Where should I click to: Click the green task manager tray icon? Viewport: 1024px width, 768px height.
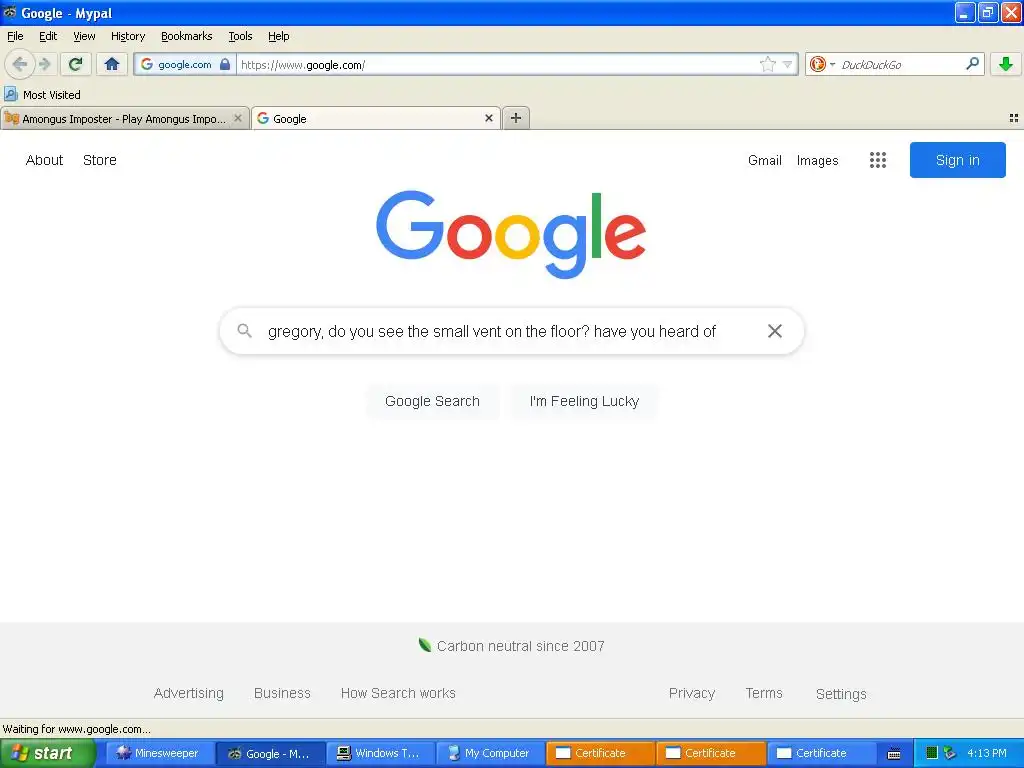point(931,753)
